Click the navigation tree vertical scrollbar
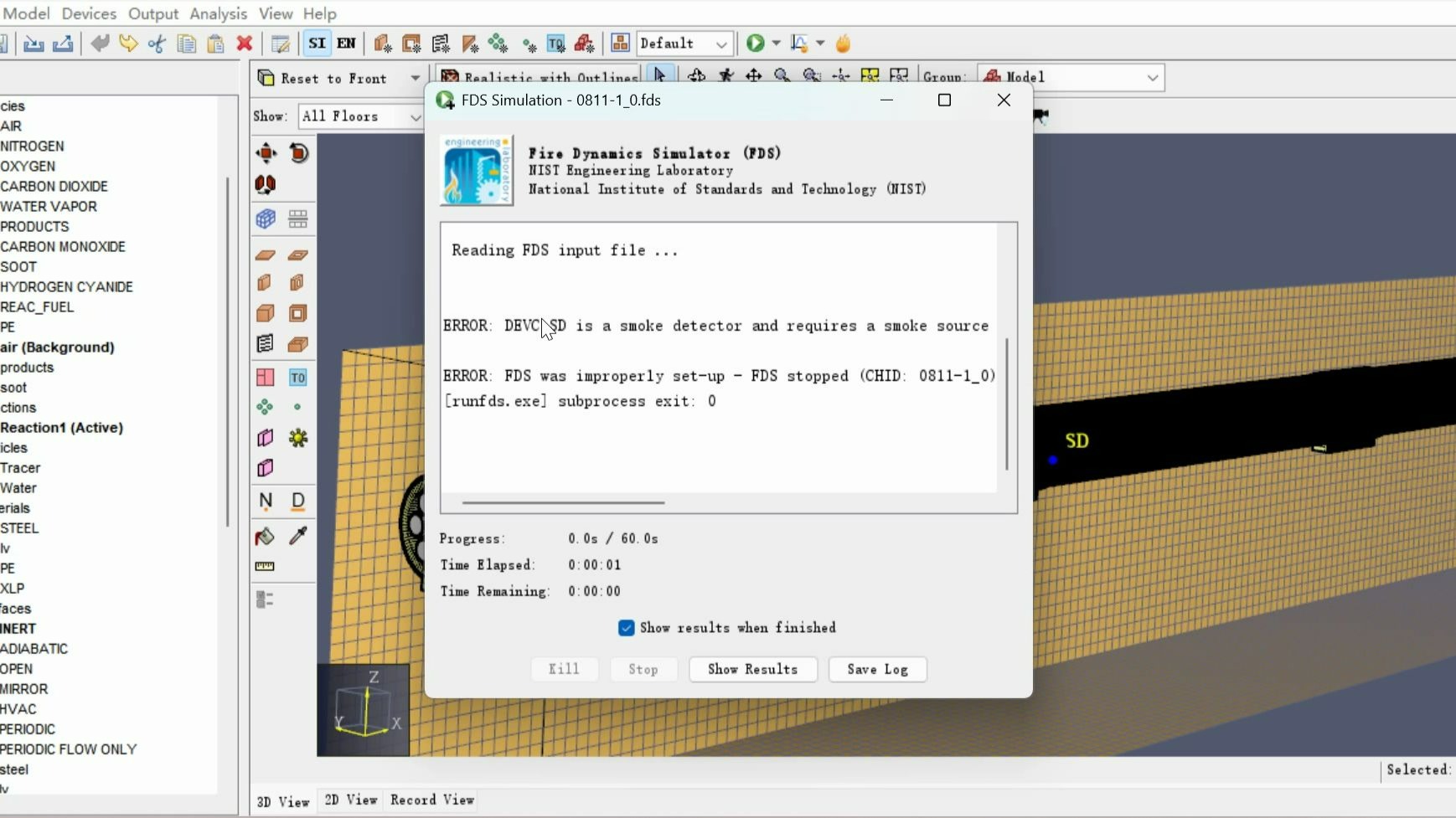This screenshot has height=818, width=1456. 227,352
